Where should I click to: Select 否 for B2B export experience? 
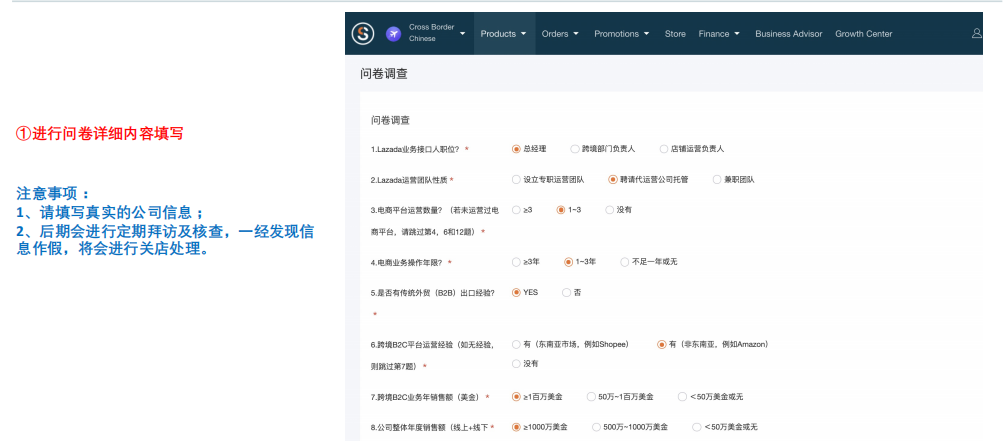(567, 292)
